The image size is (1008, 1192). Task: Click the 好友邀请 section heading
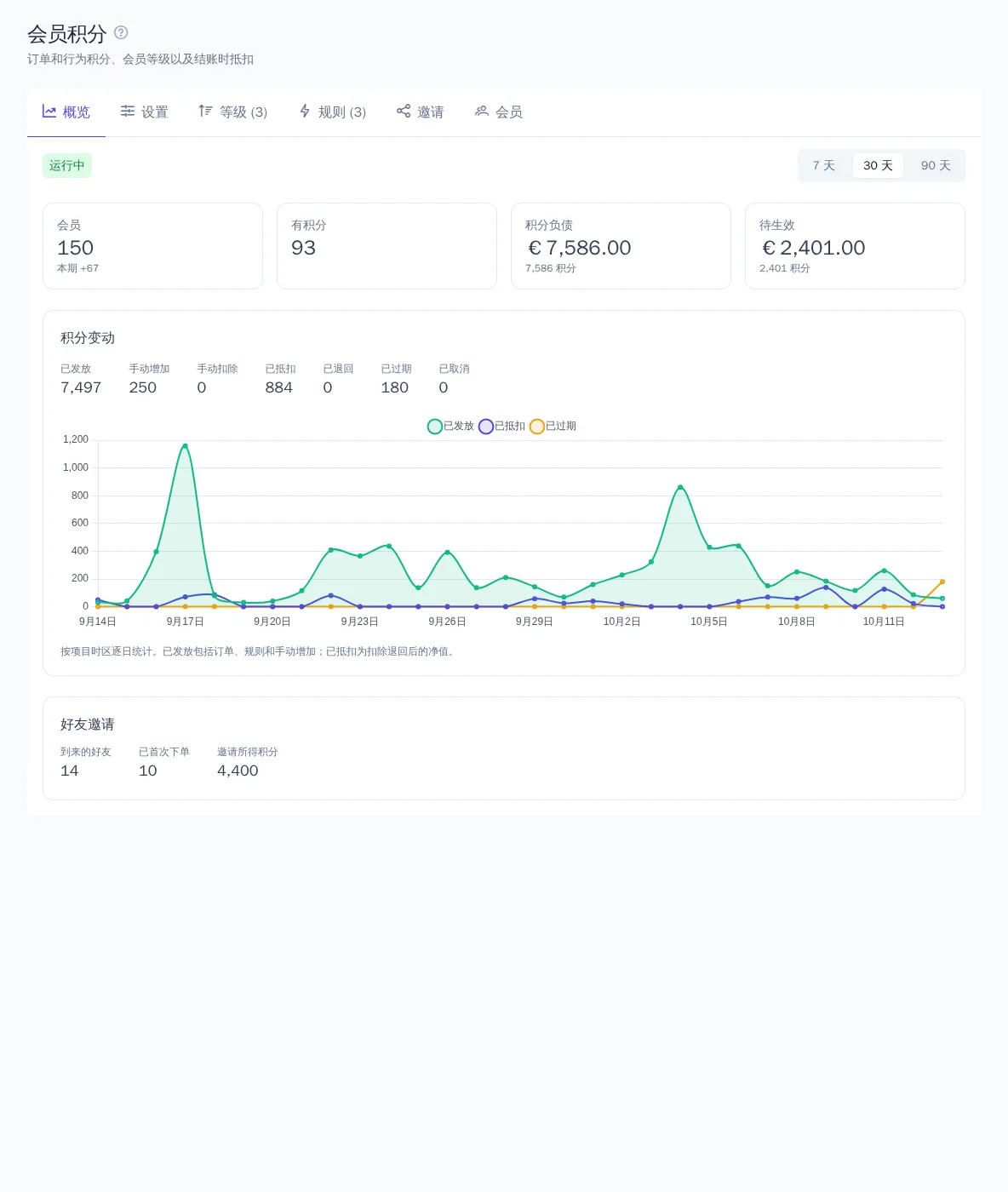point(88,725)
